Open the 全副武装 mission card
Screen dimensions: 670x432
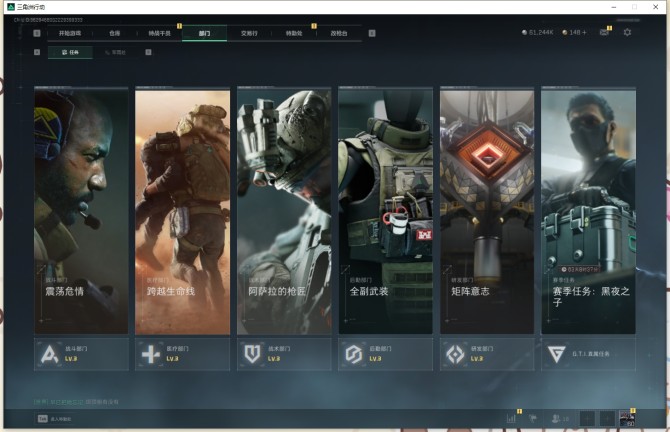point(385,211)
